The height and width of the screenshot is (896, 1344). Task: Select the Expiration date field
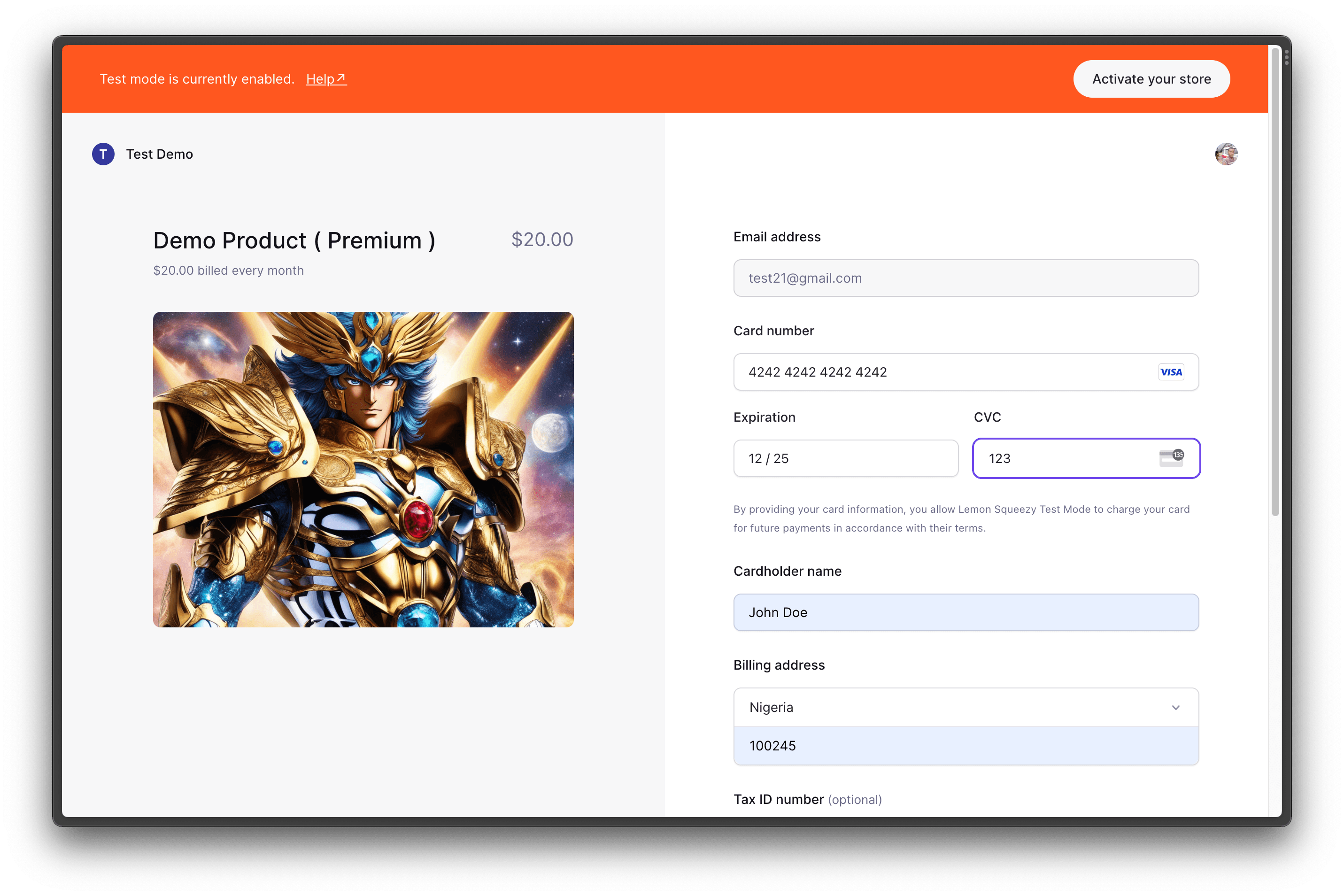846,458
